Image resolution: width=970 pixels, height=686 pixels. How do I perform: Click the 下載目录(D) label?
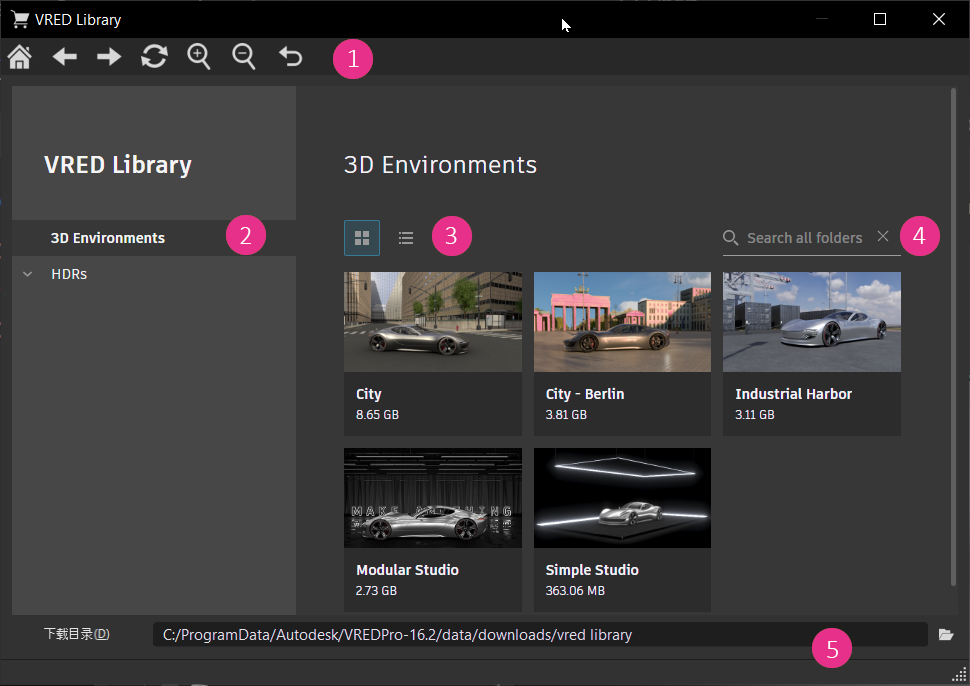[x=77, y=634]
